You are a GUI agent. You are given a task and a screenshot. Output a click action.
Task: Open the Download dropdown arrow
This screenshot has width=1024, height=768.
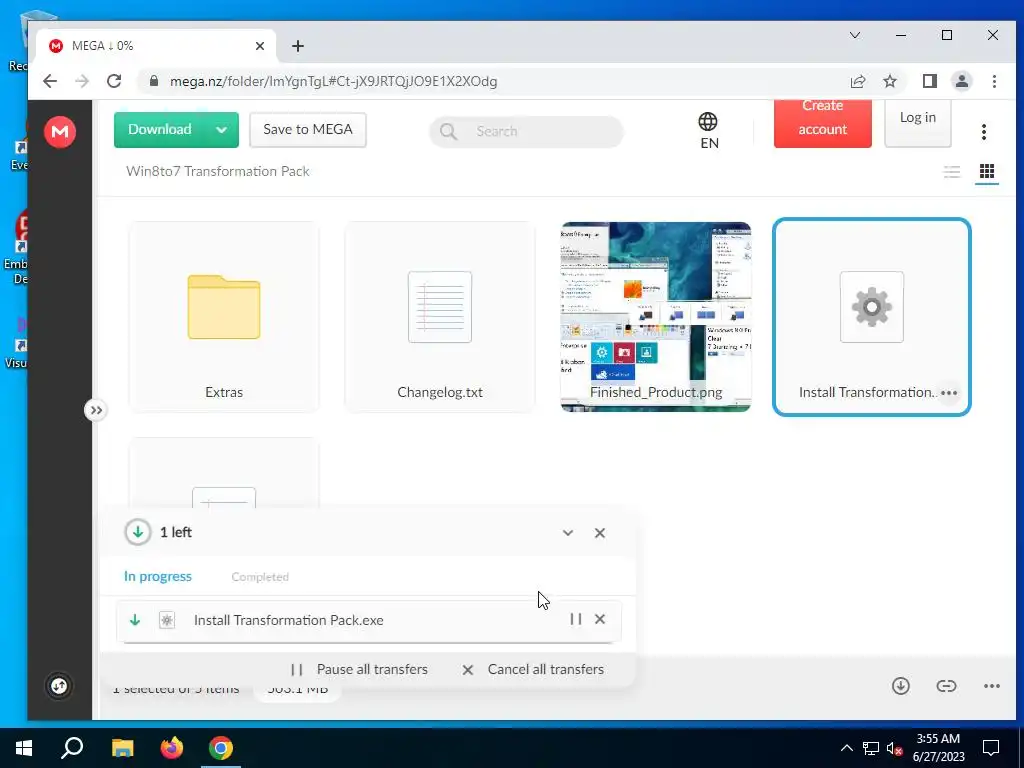coord(221,129)
